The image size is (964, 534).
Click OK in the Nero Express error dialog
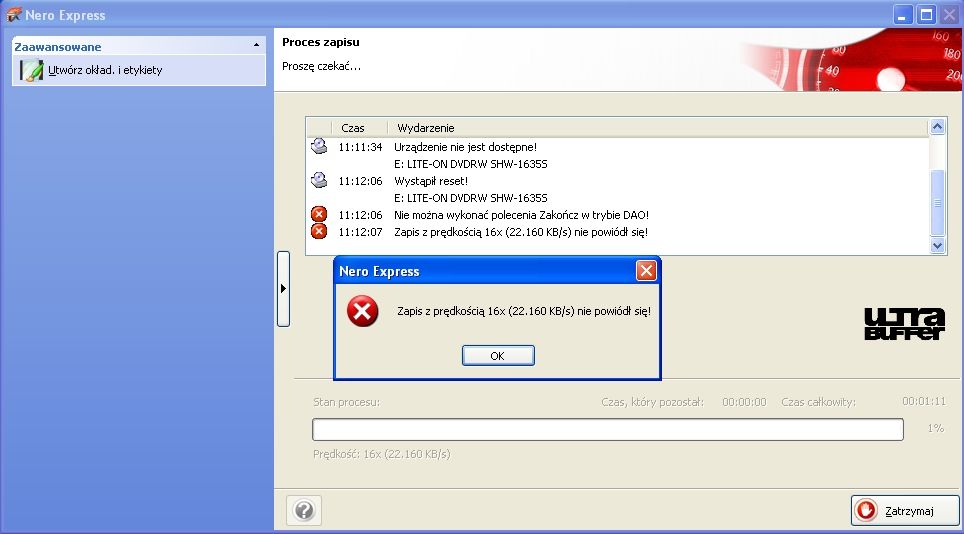[498, 356]
